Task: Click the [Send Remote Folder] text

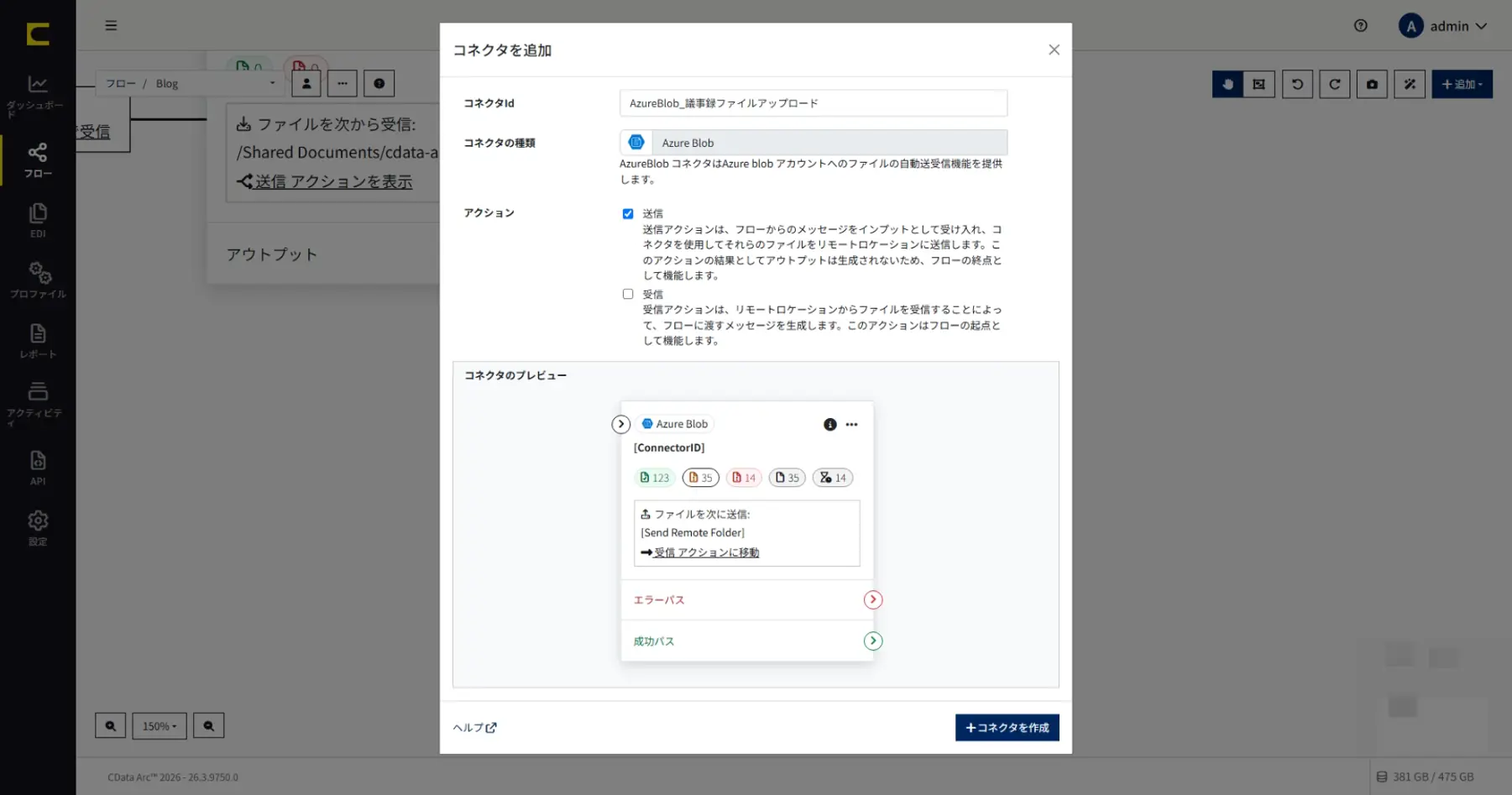Action: pyautogui.click(x=693, y=533)
